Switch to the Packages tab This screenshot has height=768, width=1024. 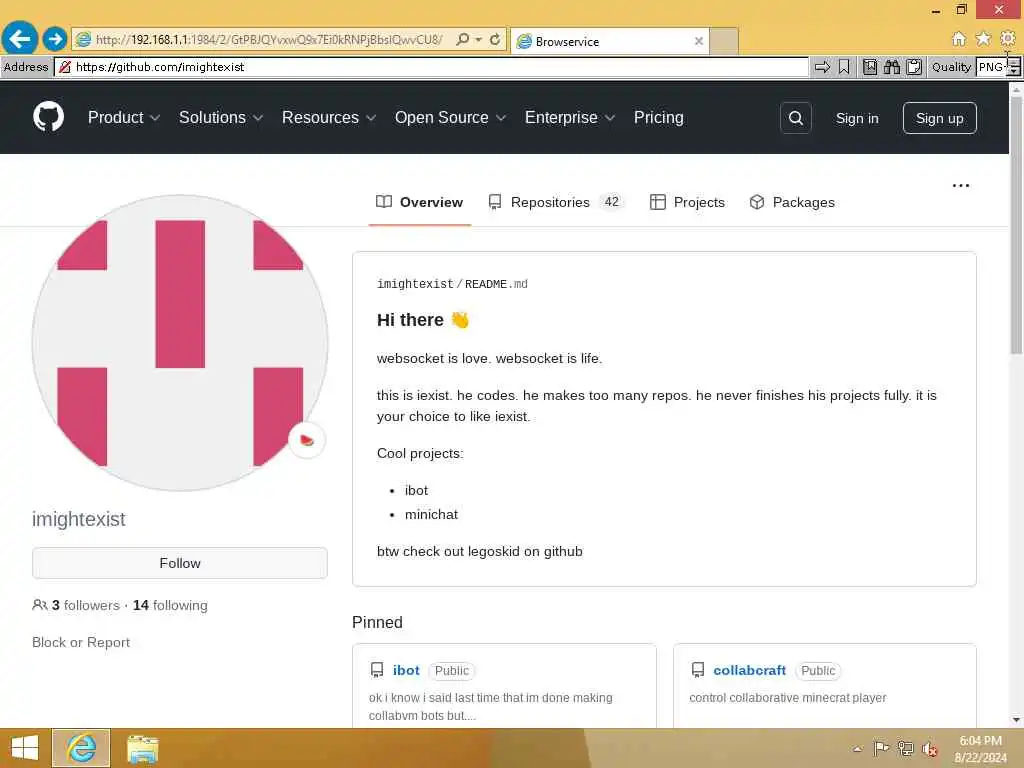click(x=792, y=202)
